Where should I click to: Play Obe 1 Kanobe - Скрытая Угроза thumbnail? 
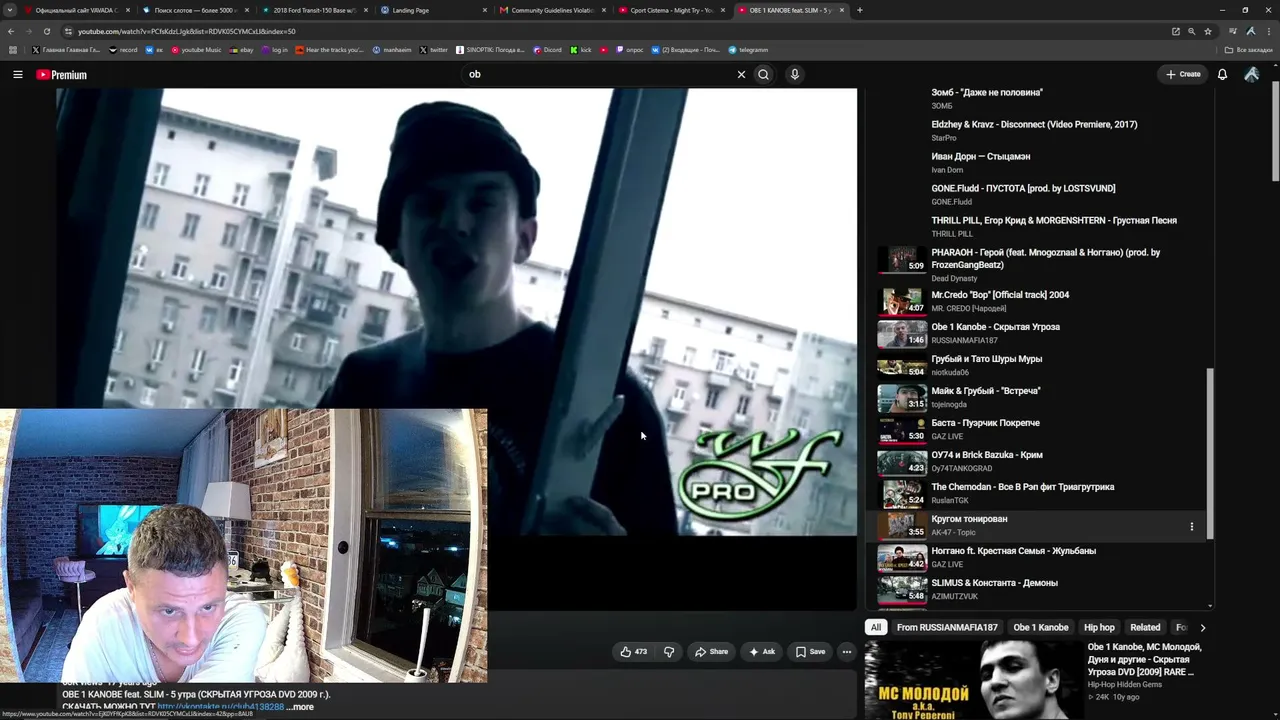click(x=902, y=333)
